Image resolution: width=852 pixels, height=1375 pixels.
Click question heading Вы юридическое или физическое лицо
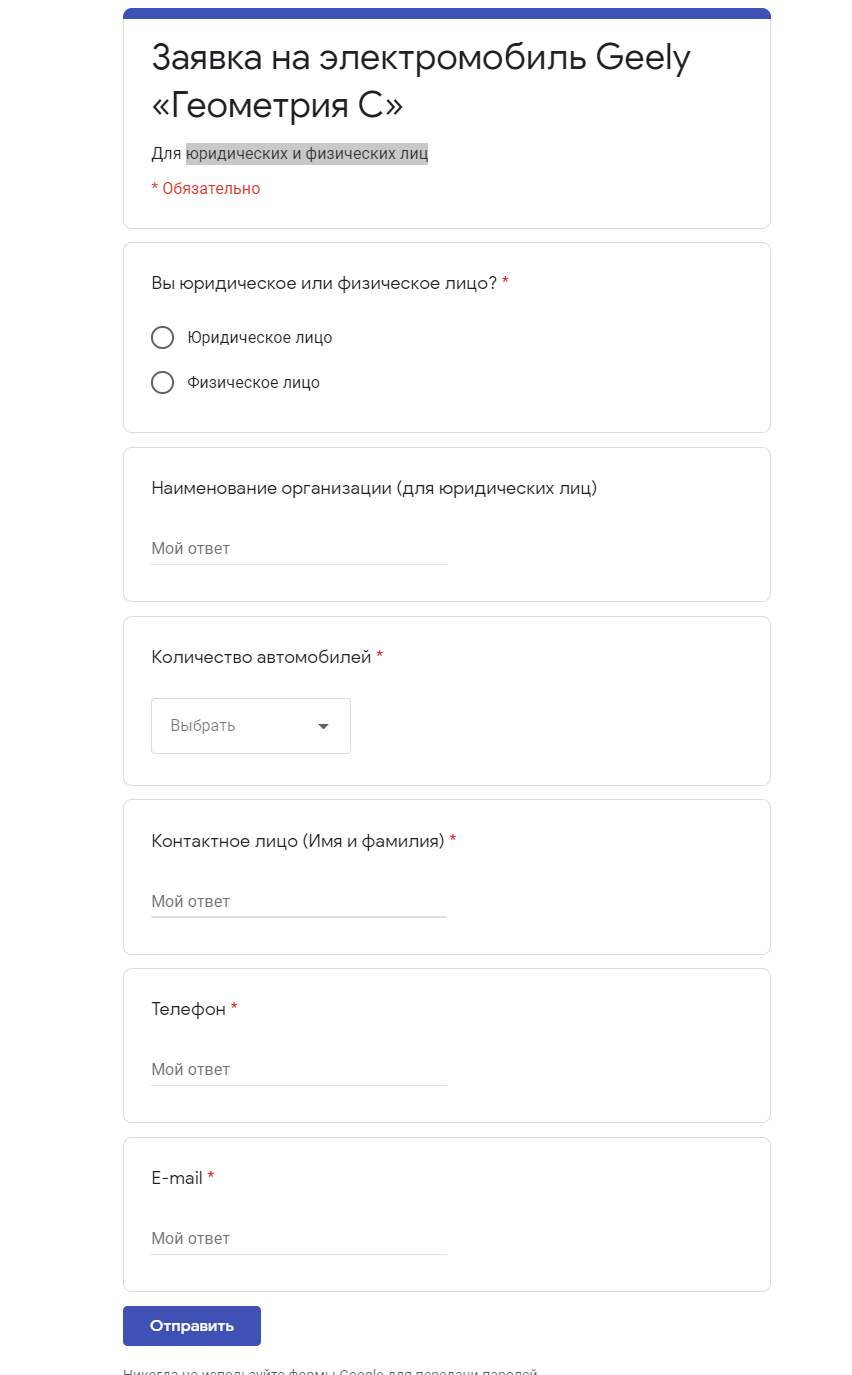click(x=324, y=283)
